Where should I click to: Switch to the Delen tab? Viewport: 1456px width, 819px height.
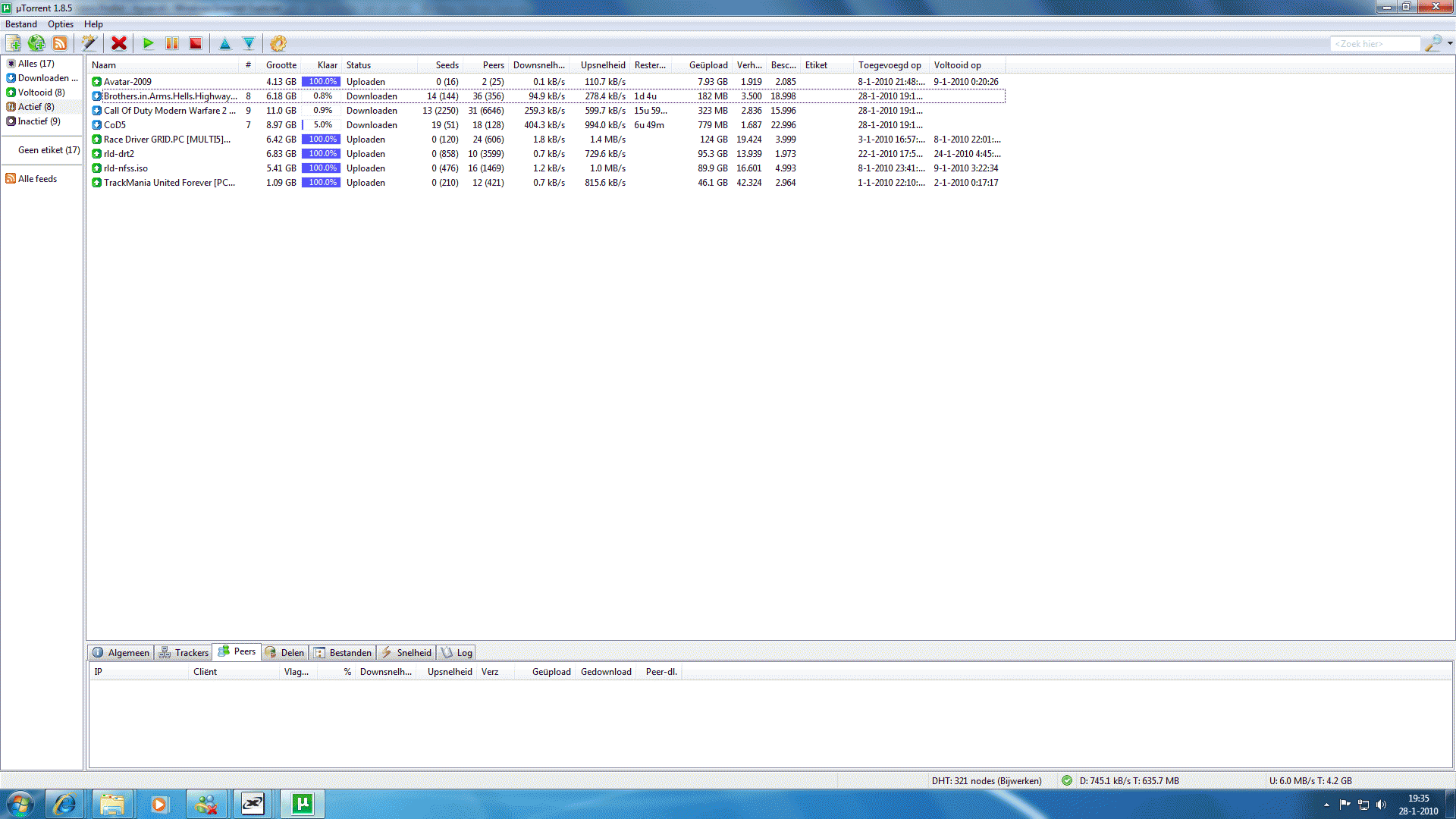point(285,652)
